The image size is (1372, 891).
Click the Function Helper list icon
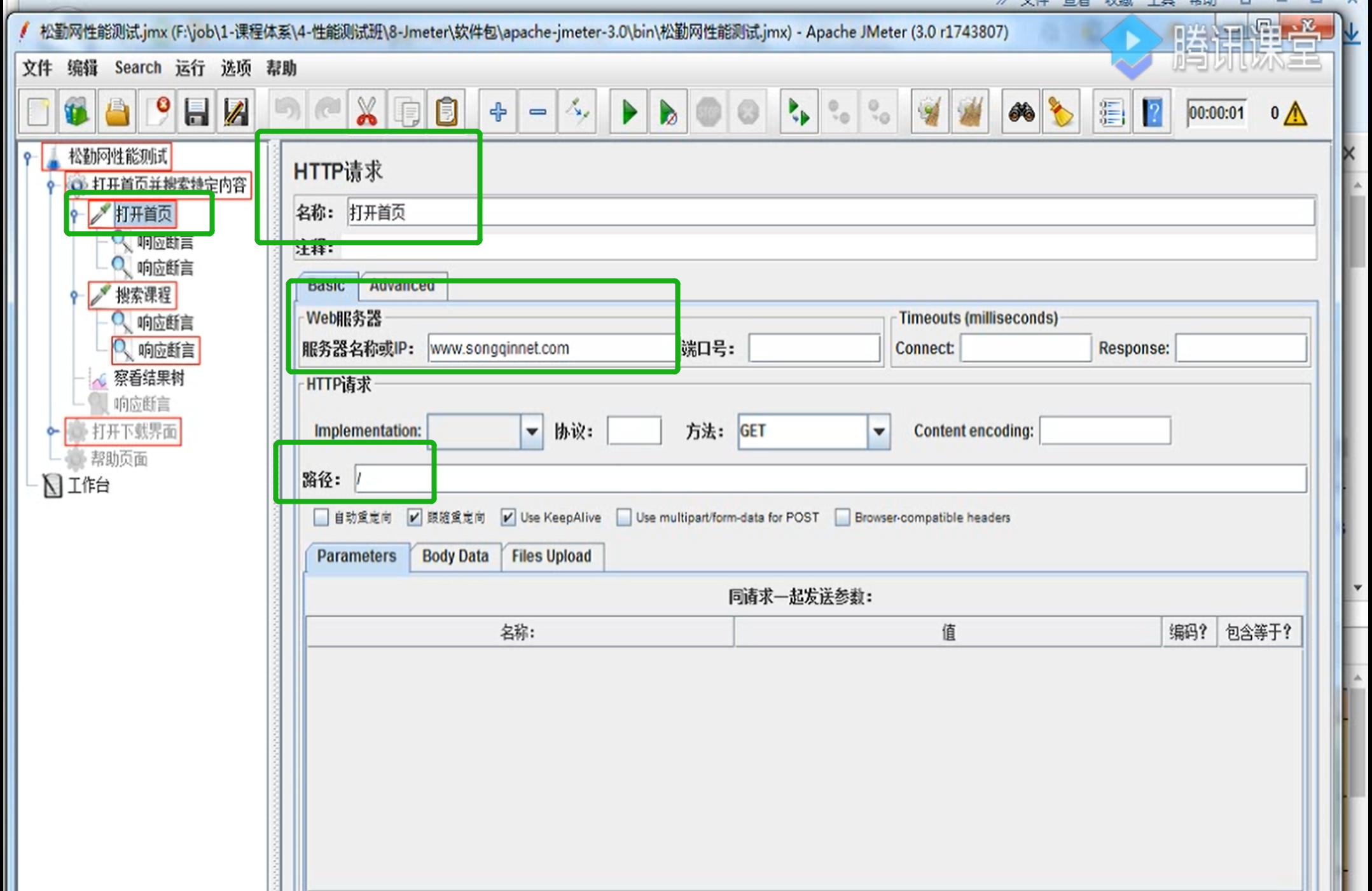1111,113
